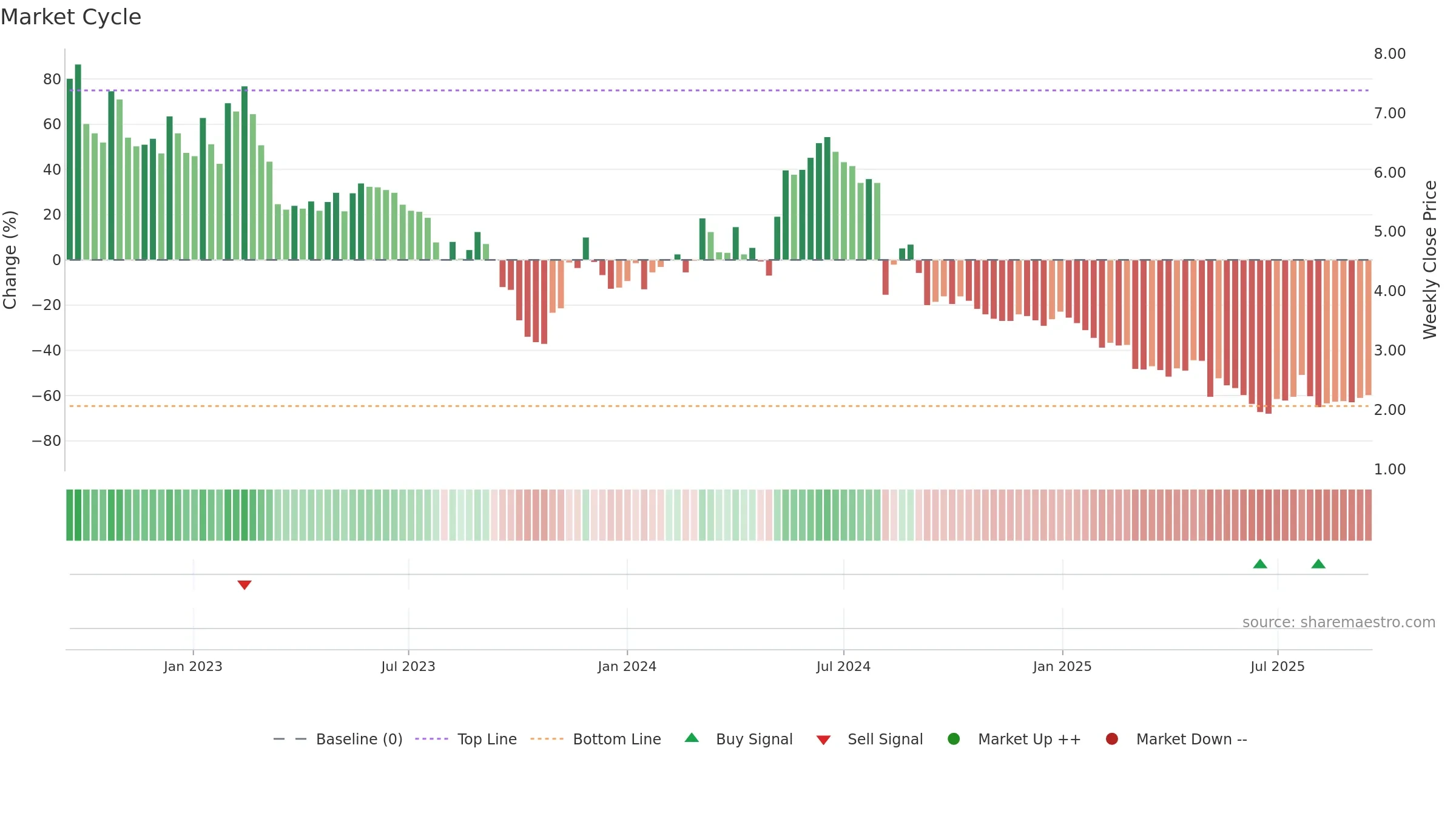Toggle the Top Line legend entry
The width and height of the screenshot is (1456, 819).
466,739
